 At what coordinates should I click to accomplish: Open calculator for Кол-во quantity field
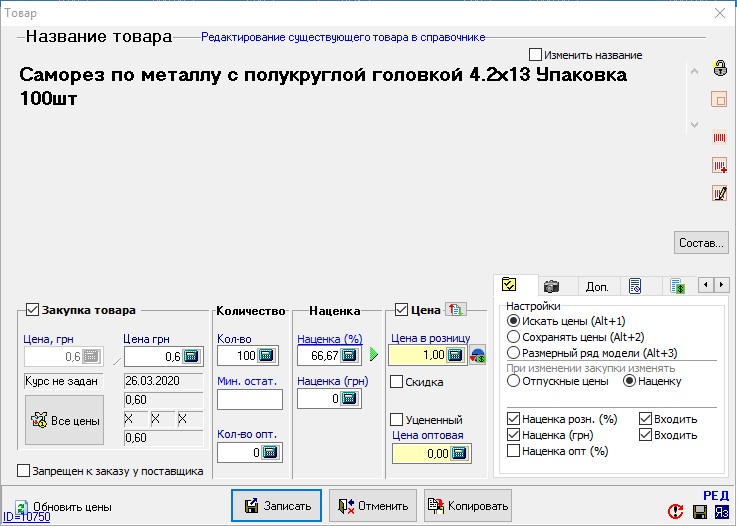(266, 355)
